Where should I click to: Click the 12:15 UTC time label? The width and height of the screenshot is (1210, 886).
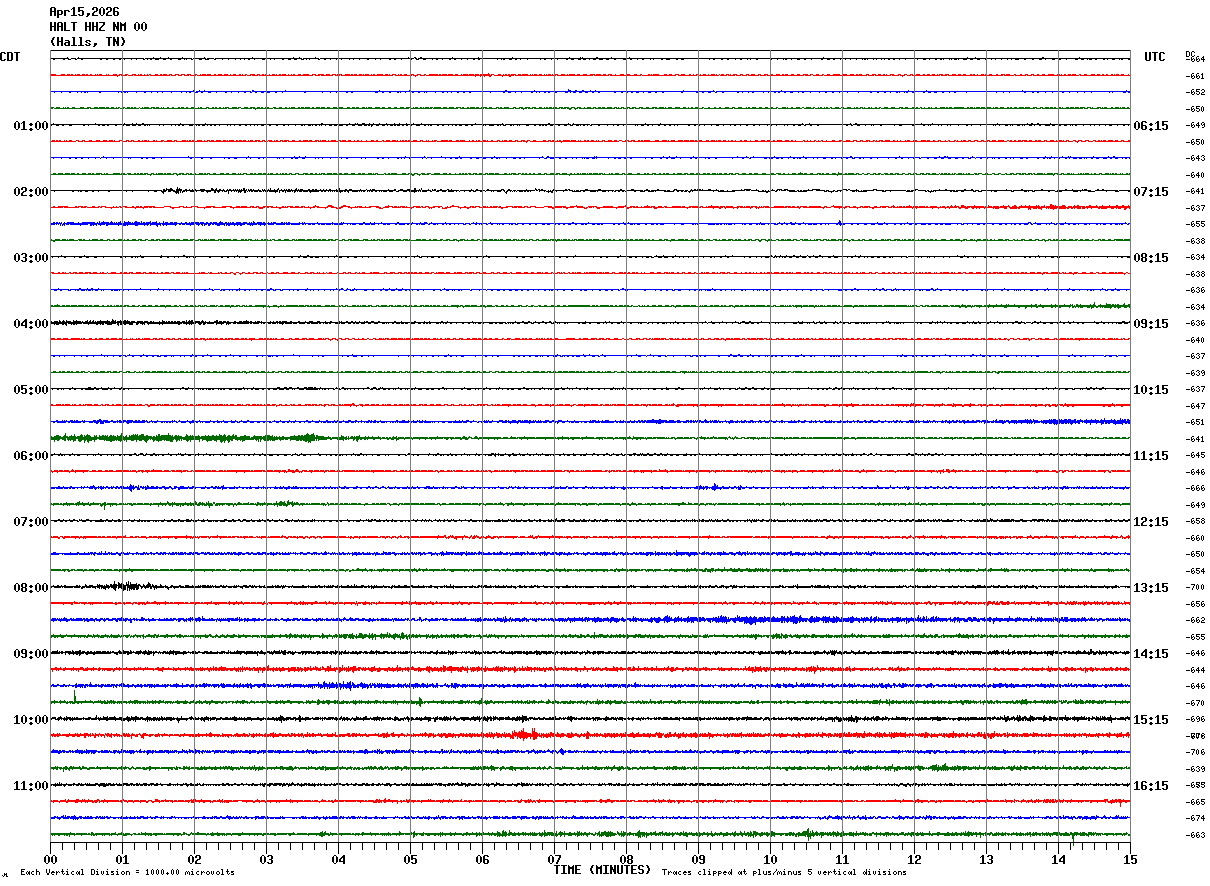tap(1151, 522)
